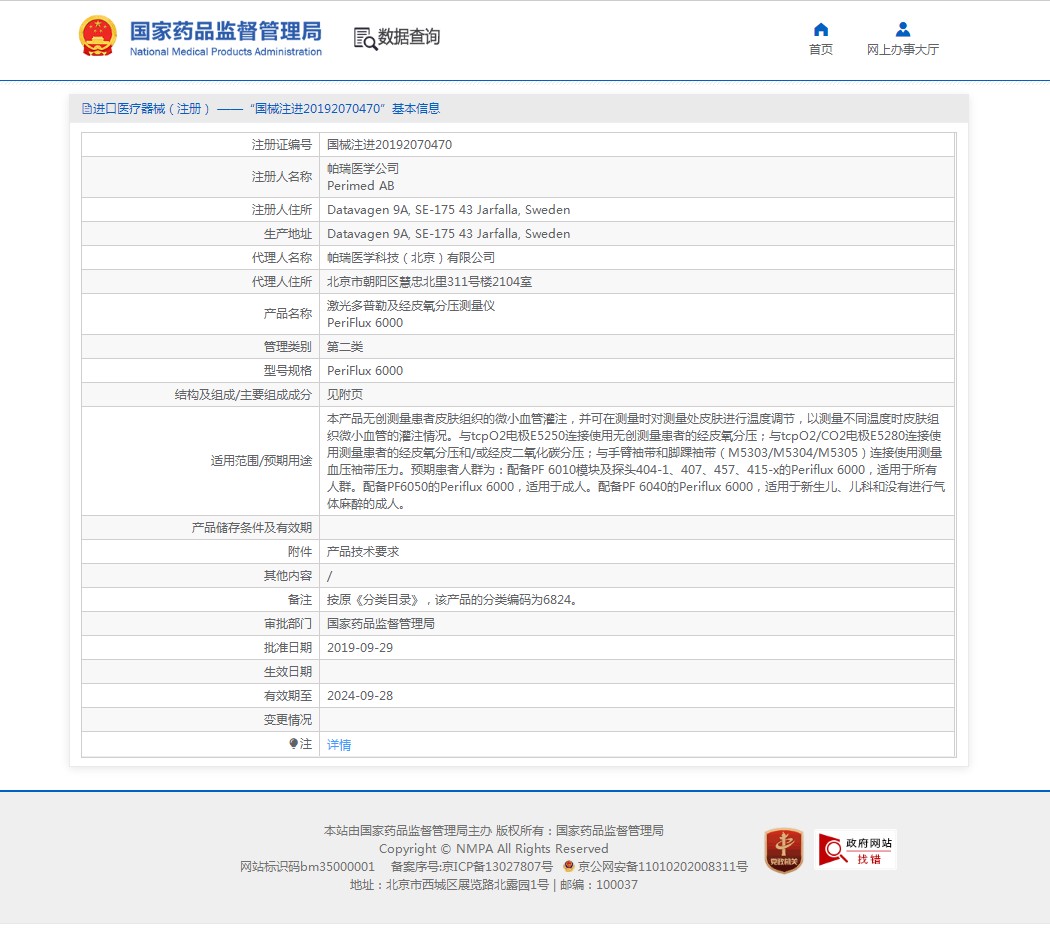Image resolution: width=1050 pixels, height=930 pixels.
Task: Click Copyright © NMPA All Rights Reserved
Action: [494, 849]
